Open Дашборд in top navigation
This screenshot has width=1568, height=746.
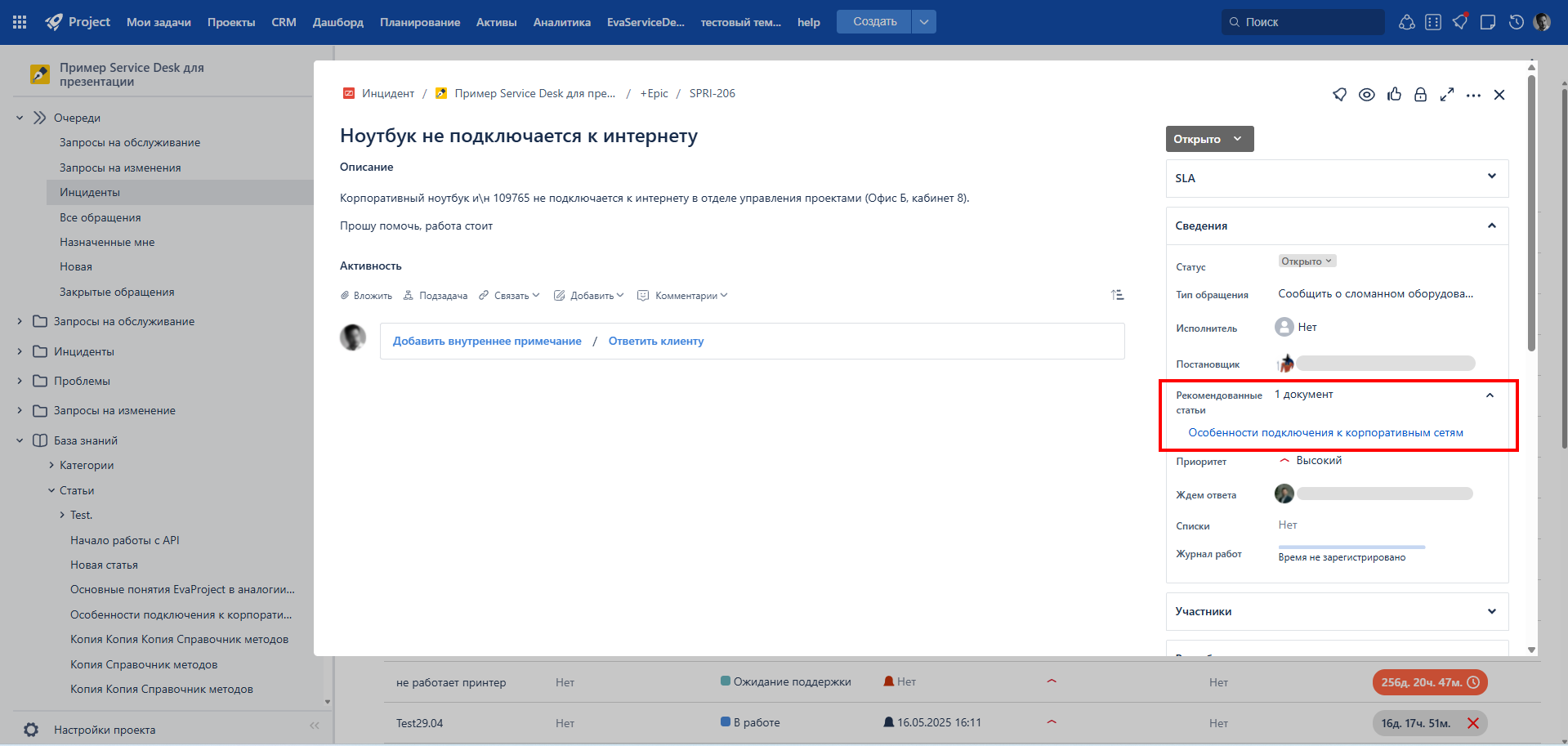(337, 22)
